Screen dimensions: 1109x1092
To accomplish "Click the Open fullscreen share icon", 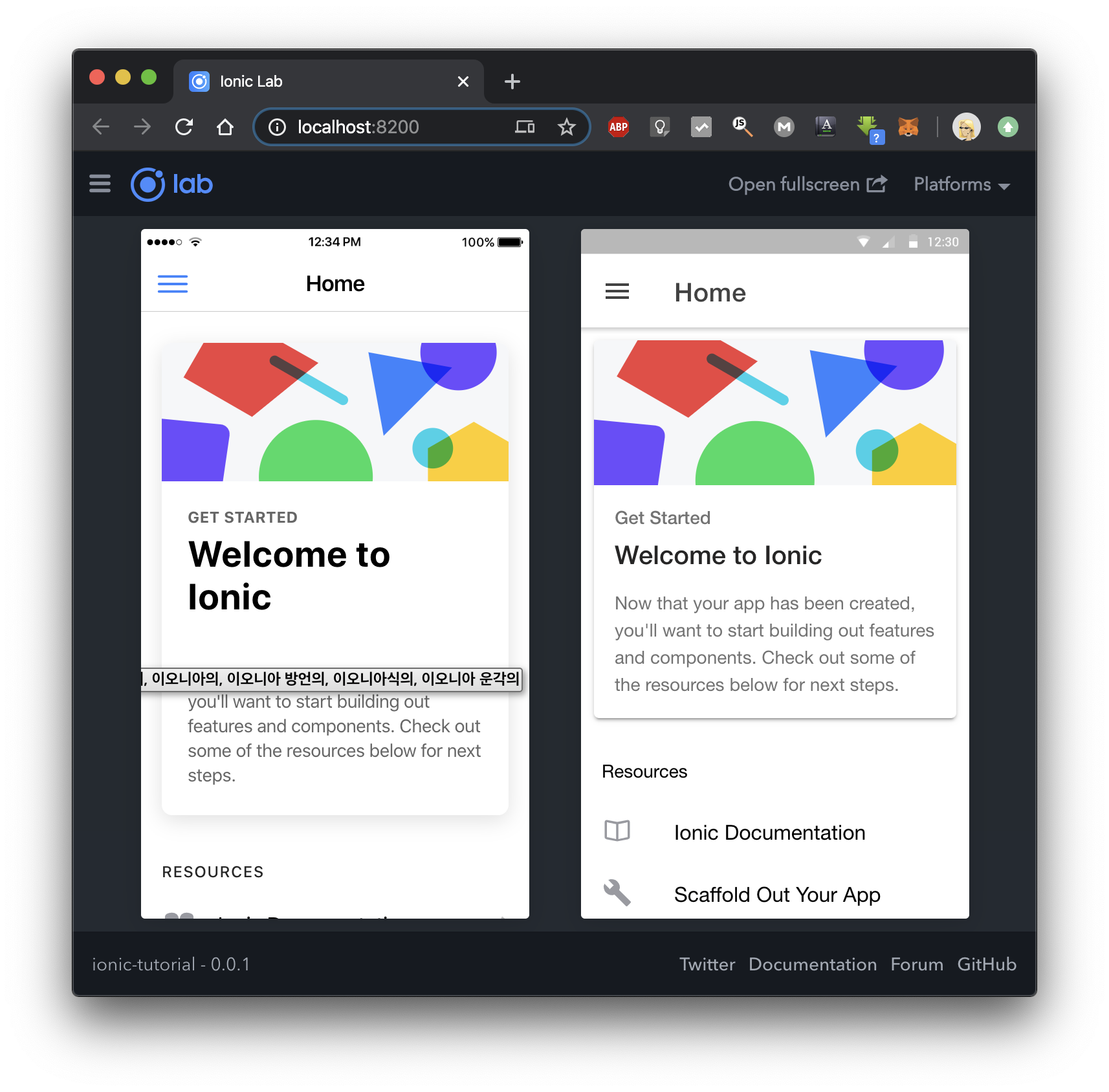I will coord(877,184).
